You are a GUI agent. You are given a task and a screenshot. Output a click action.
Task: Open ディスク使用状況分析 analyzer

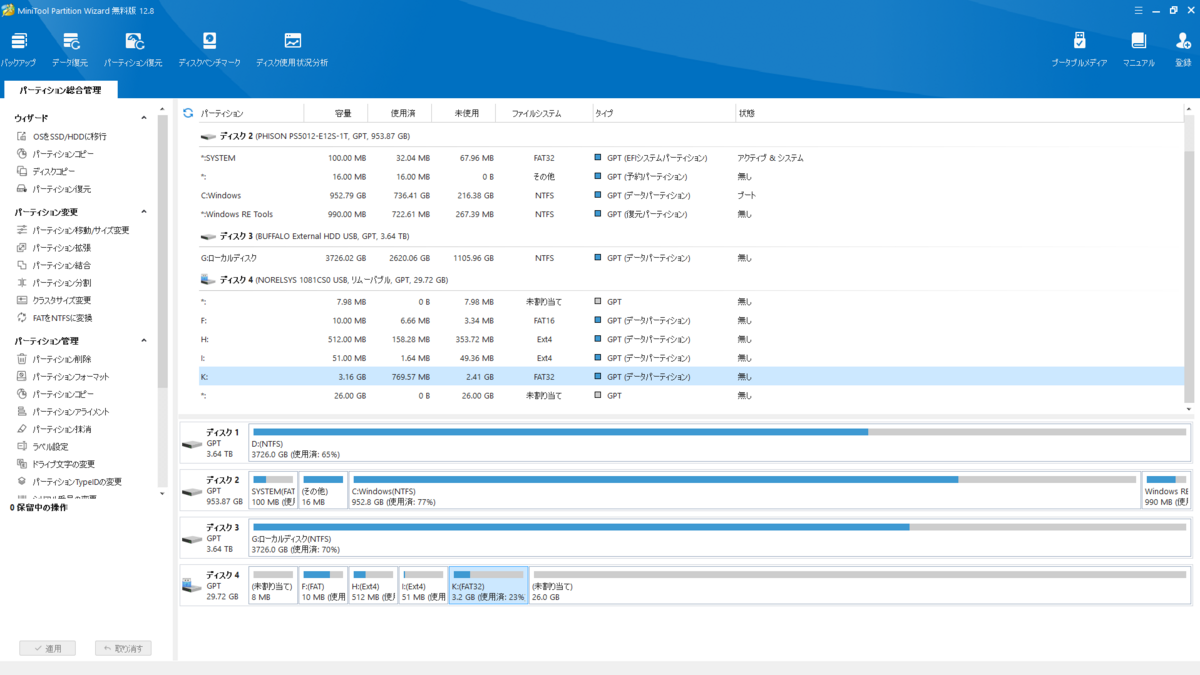(x=292, y=49)
